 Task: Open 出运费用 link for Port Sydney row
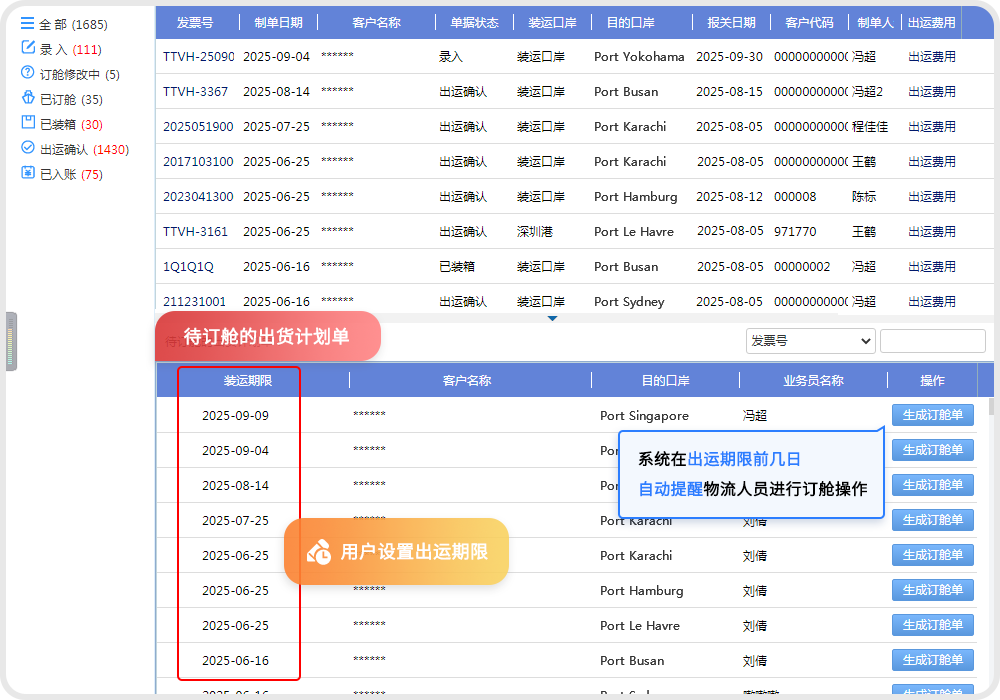932,302
